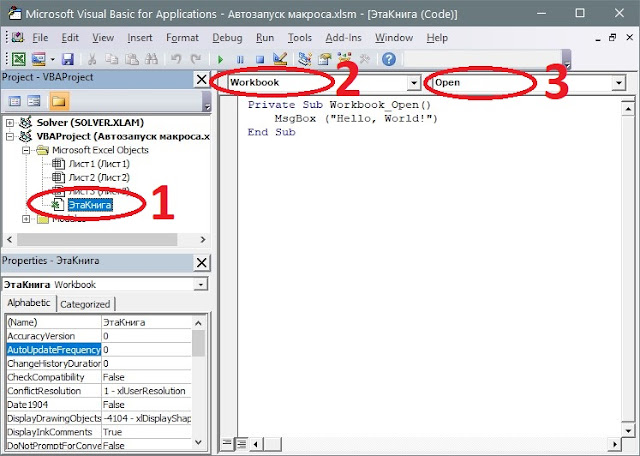Open Visual Basic Help question icon

[x=389, y=59]
